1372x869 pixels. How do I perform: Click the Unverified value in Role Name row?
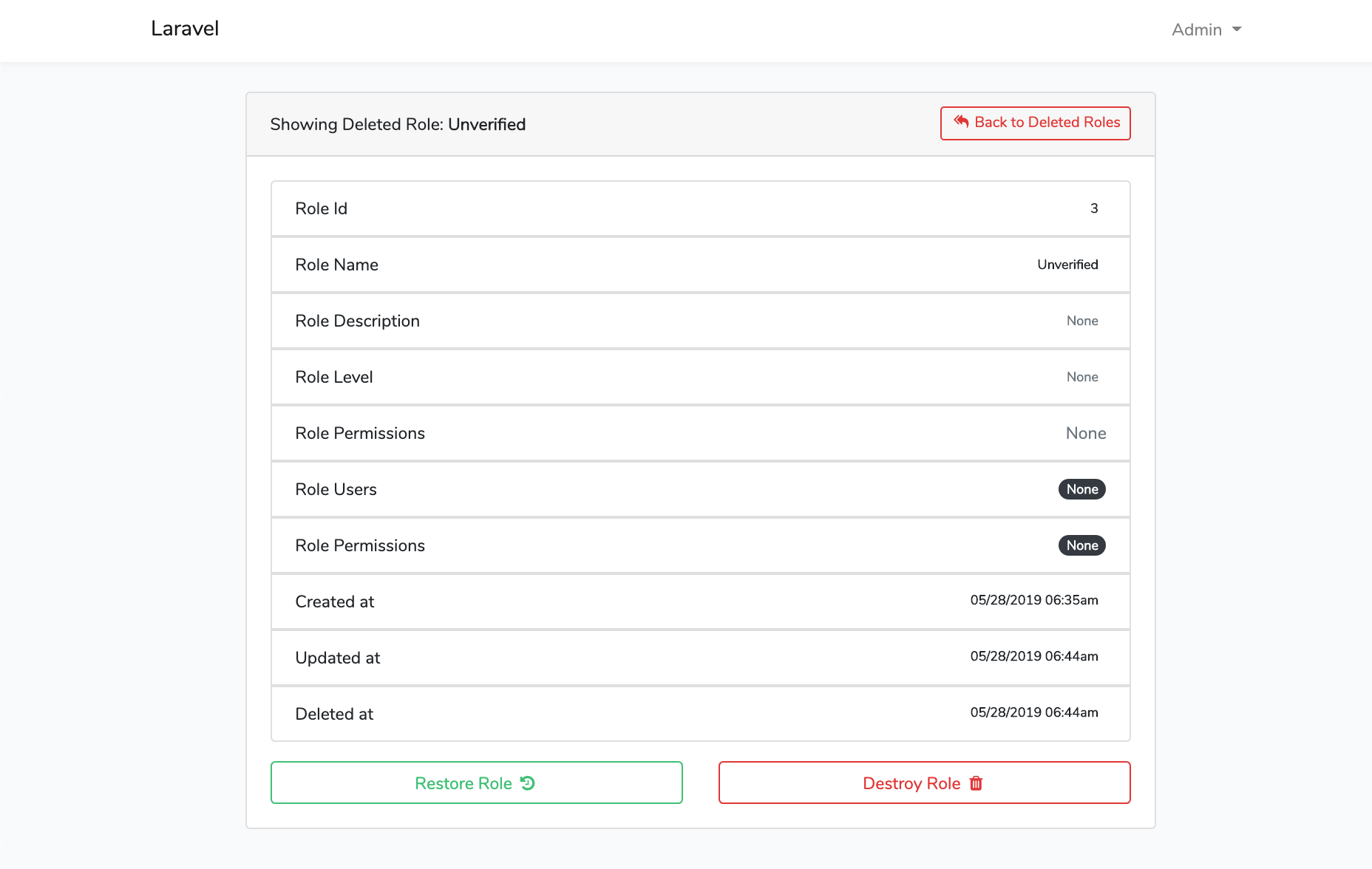1067,265
